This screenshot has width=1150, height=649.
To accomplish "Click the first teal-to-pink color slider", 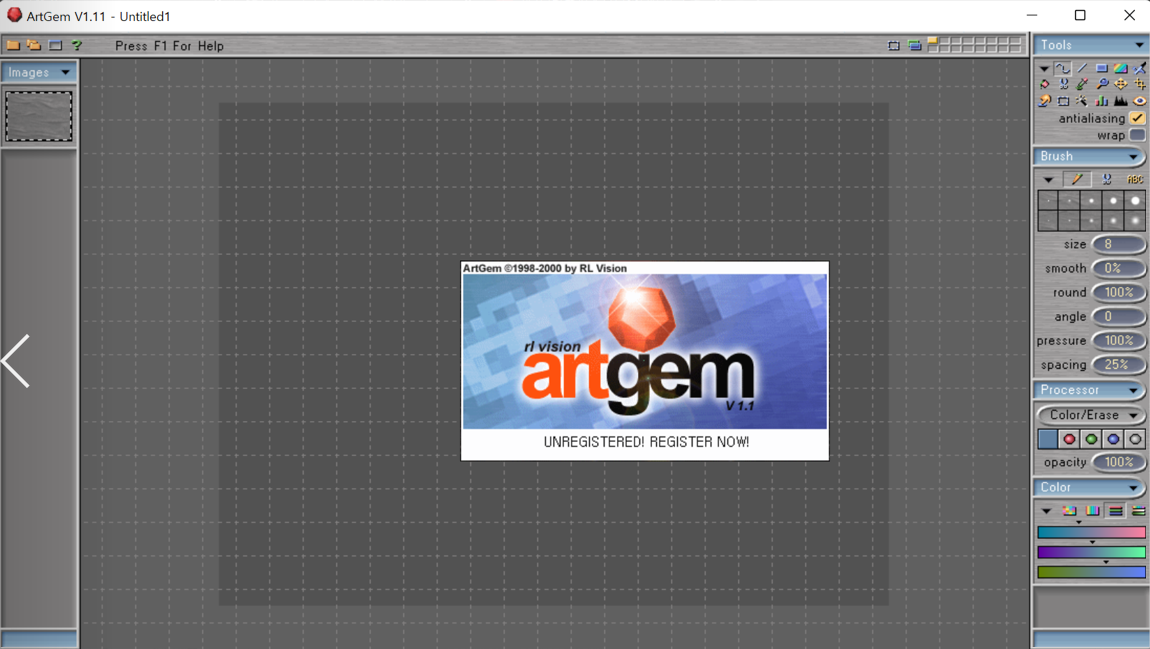I will 1091,532.
